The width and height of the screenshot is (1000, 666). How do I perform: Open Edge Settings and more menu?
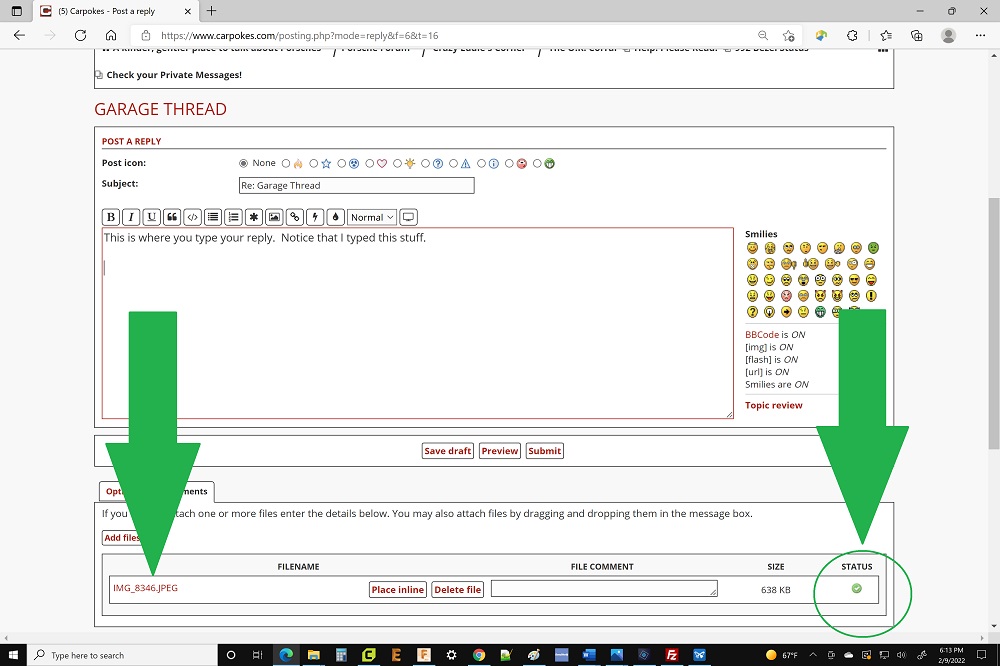coord(982,35)
